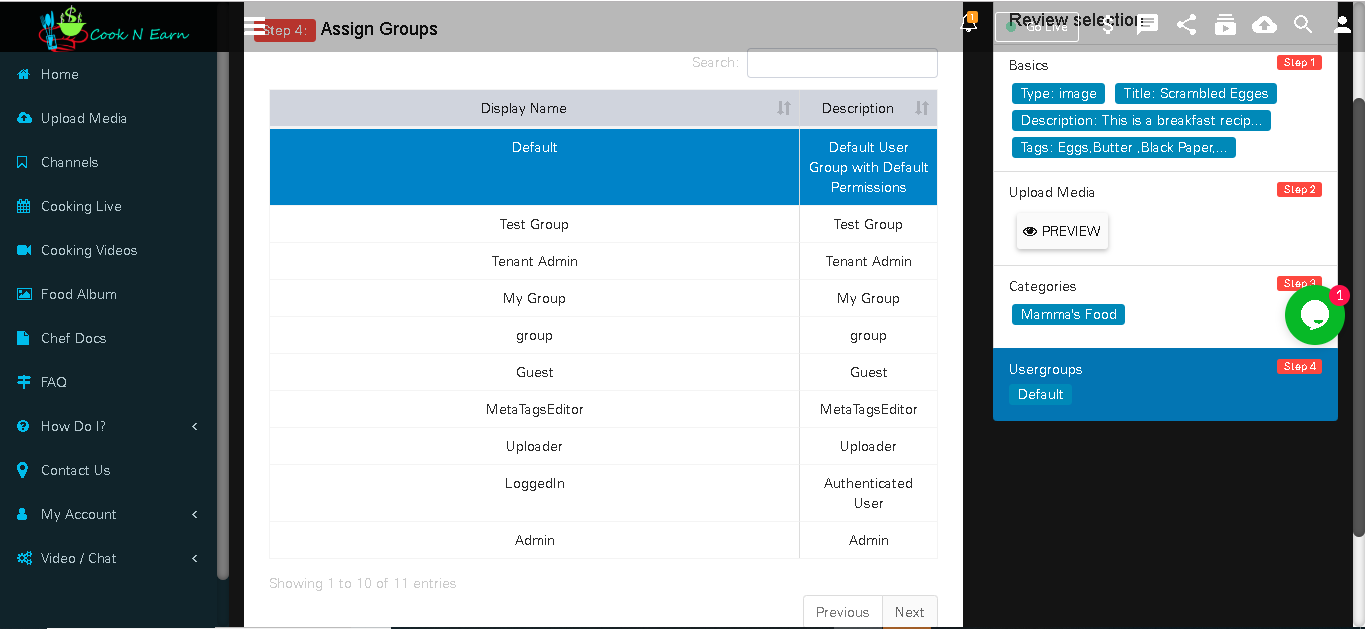Screen dimensions: 1365x629
Task: Click the Usergroups section heading
Action: click(x=1045, y=369)
